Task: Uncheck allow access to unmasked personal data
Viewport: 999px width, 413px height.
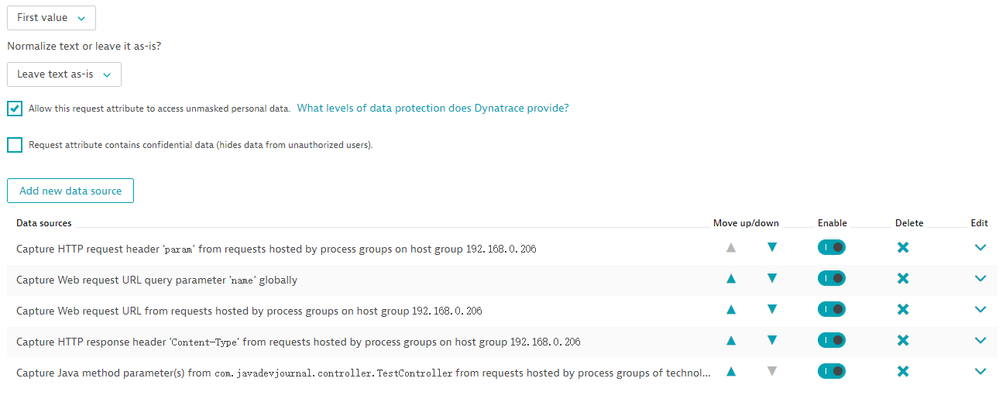Action: click(15, 108)
